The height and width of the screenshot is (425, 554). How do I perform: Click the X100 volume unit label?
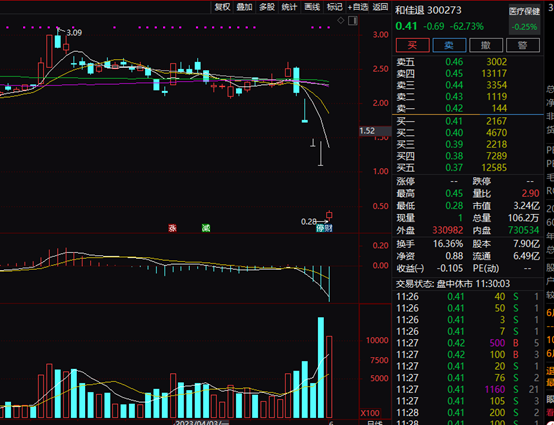(x=370, y=413)
